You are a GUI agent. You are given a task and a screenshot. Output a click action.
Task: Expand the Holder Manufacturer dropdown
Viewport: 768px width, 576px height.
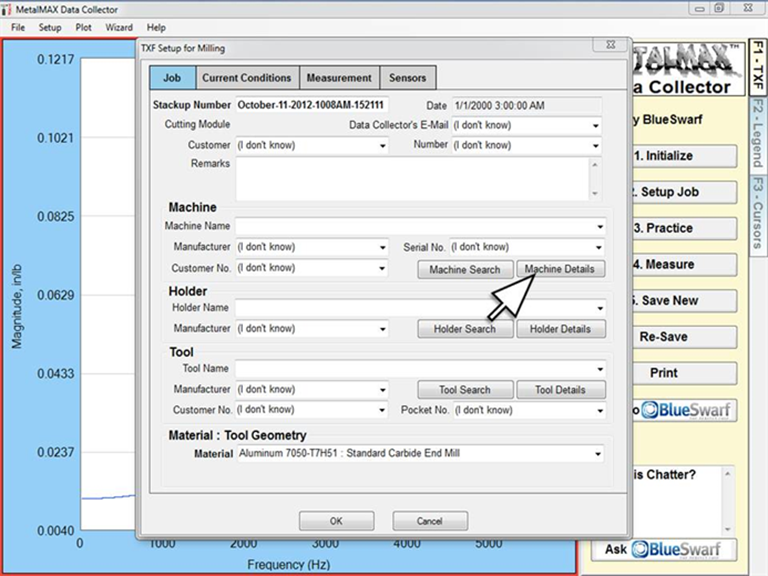tap(383, 329)
